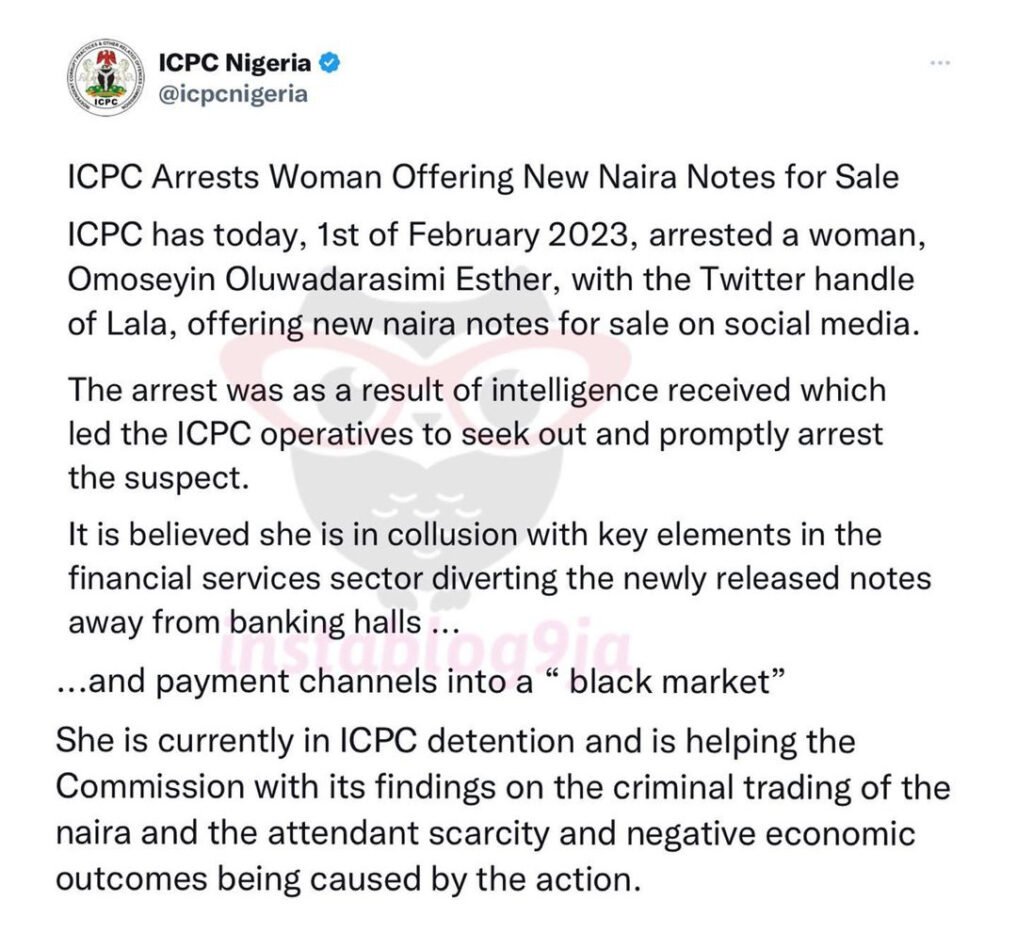Click the final line 'outcomes being caused'
Screen dimensions: 1017x933
tap(348, 880)
